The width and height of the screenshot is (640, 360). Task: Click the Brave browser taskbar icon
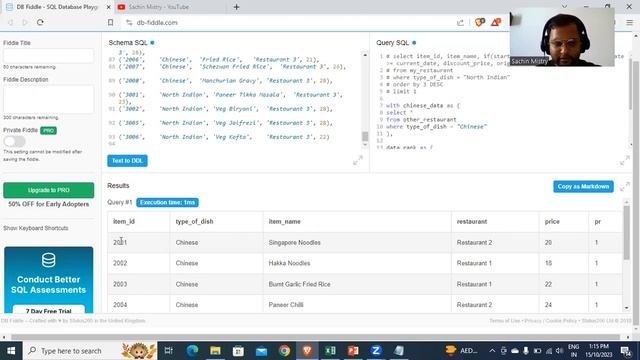point(307,351)
